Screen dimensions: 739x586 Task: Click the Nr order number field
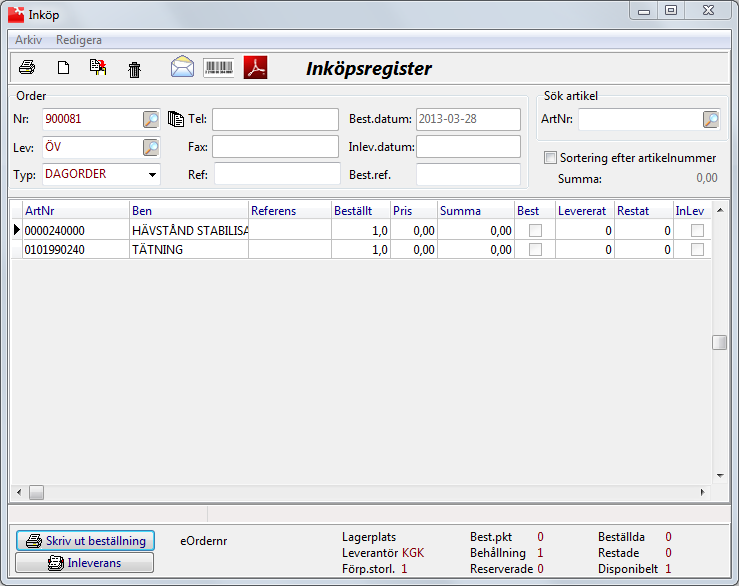(92, 119)
